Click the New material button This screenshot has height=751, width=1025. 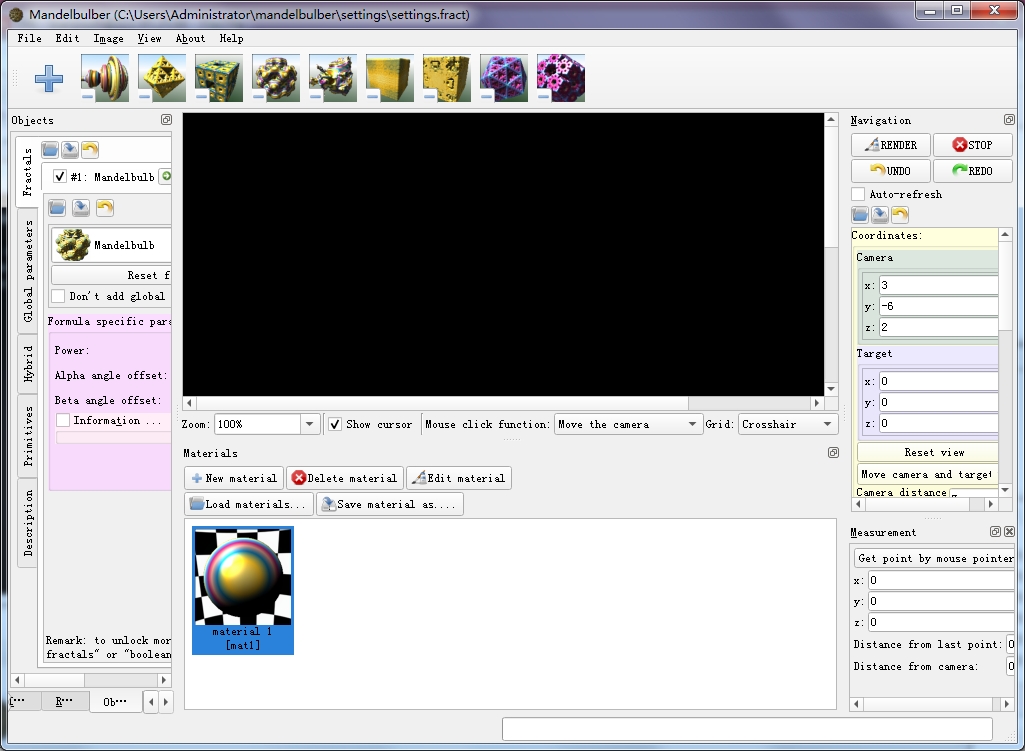pyautogui.click(x=234, y=478)
